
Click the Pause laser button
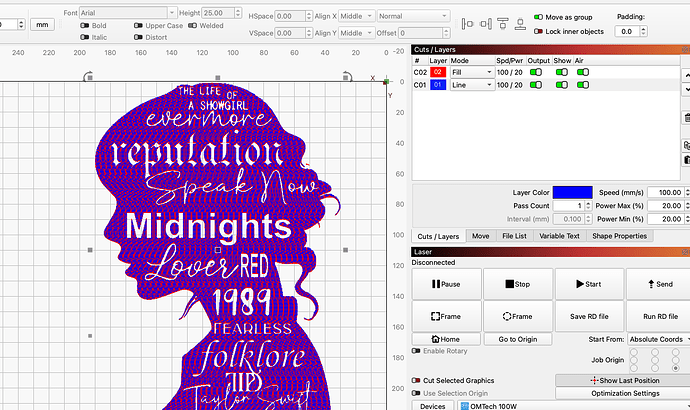click(x=446, y=284)
